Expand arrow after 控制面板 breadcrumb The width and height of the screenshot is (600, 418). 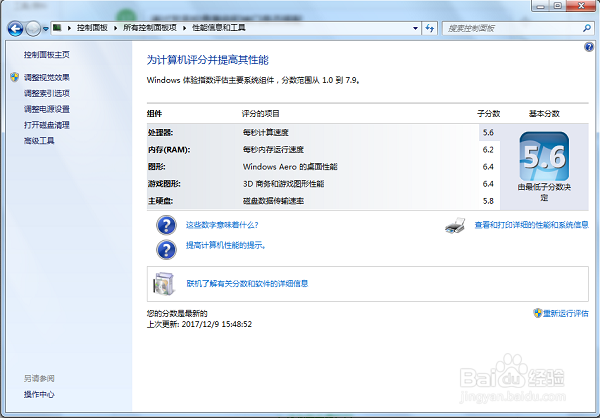click(x=115, y=28)
